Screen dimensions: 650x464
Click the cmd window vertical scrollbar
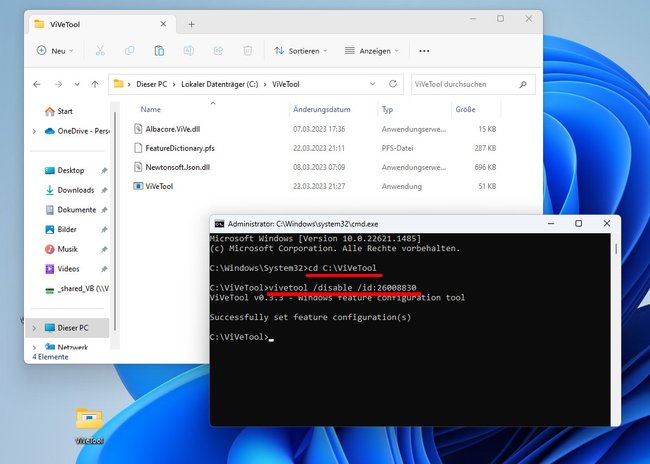(x=616, y=249)
